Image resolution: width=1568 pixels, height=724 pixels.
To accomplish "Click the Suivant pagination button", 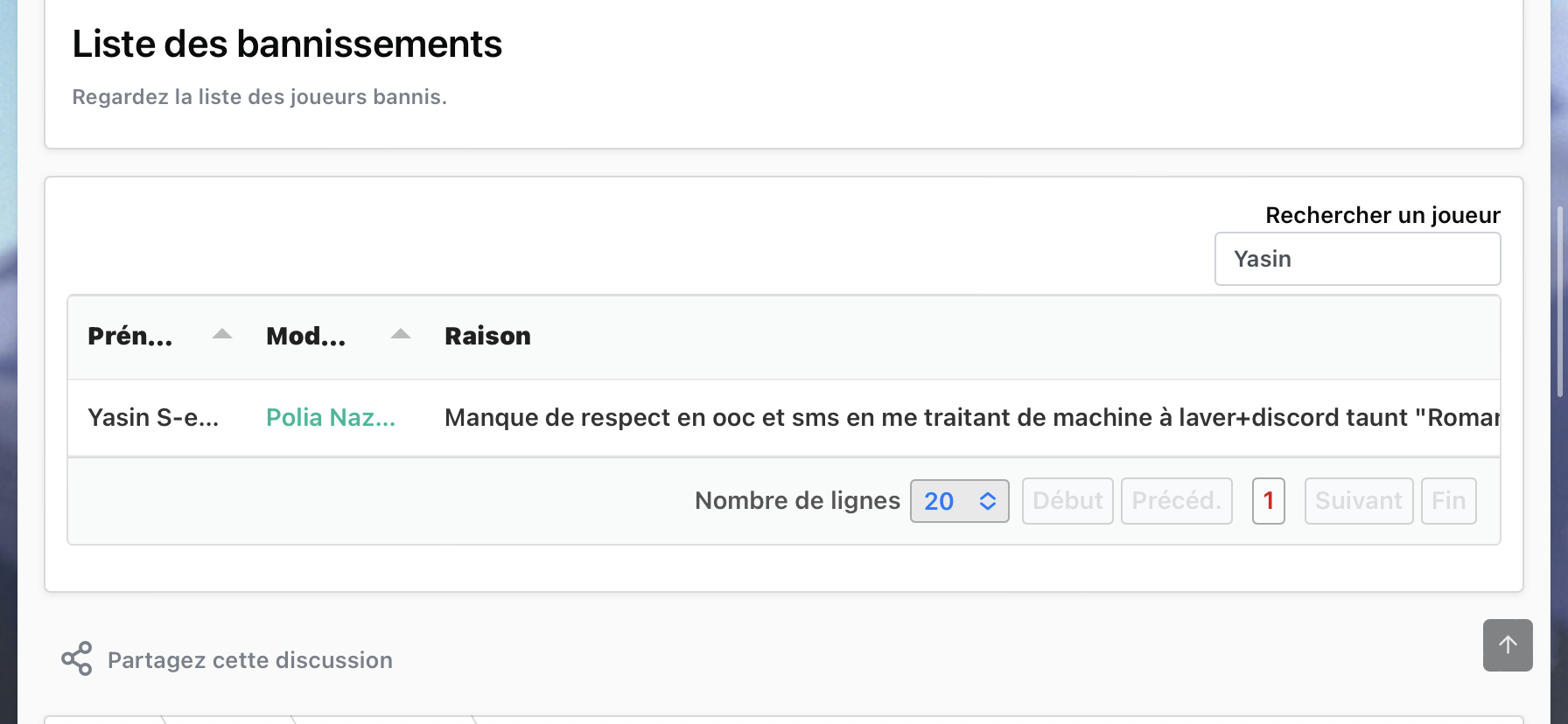I will 1359,501.
